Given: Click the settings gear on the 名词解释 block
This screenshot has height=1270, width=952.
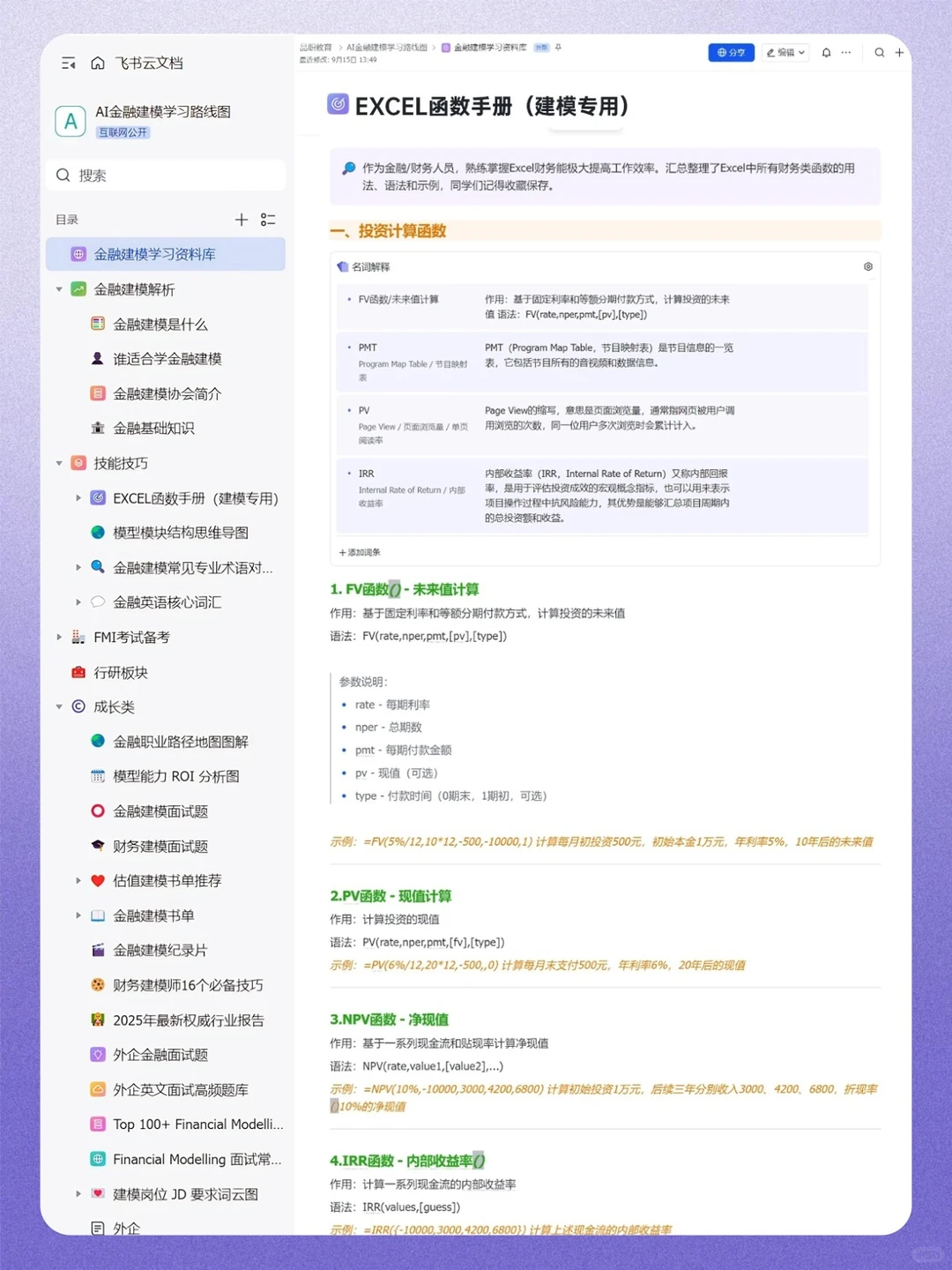Looking at the screenshot, I should coord(867,266).
